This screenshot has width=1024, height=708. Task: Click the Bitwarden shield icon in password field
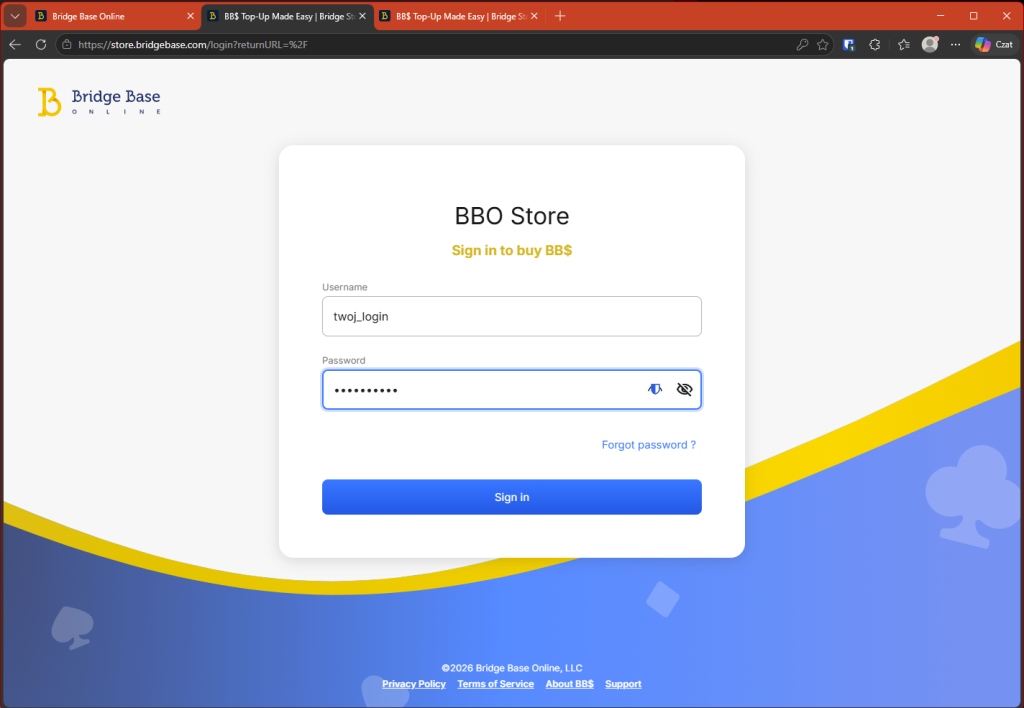(x=655, y=390)
